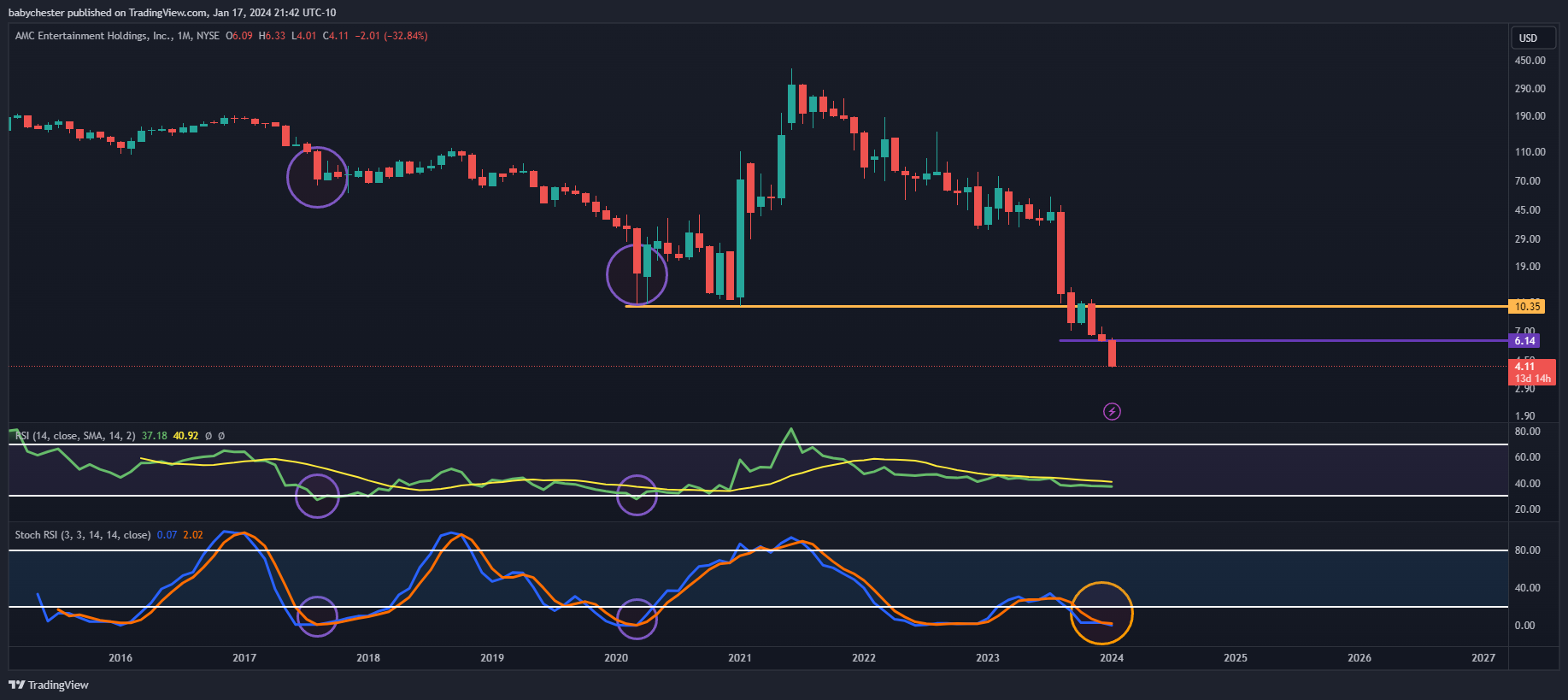Viewport: 1568px width, 700px height.
Task: Click the Stoch RSI D value 2.02
Action: (193, 535)
